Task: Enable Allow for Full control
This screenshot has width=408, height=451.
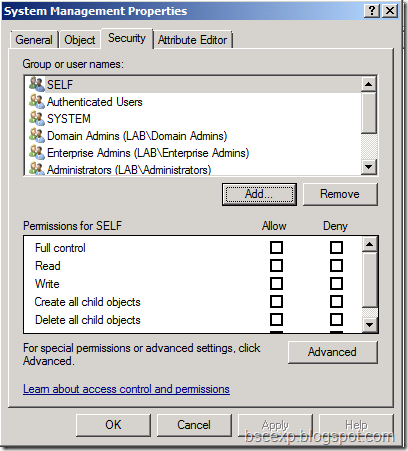Action: coord(276,248)
